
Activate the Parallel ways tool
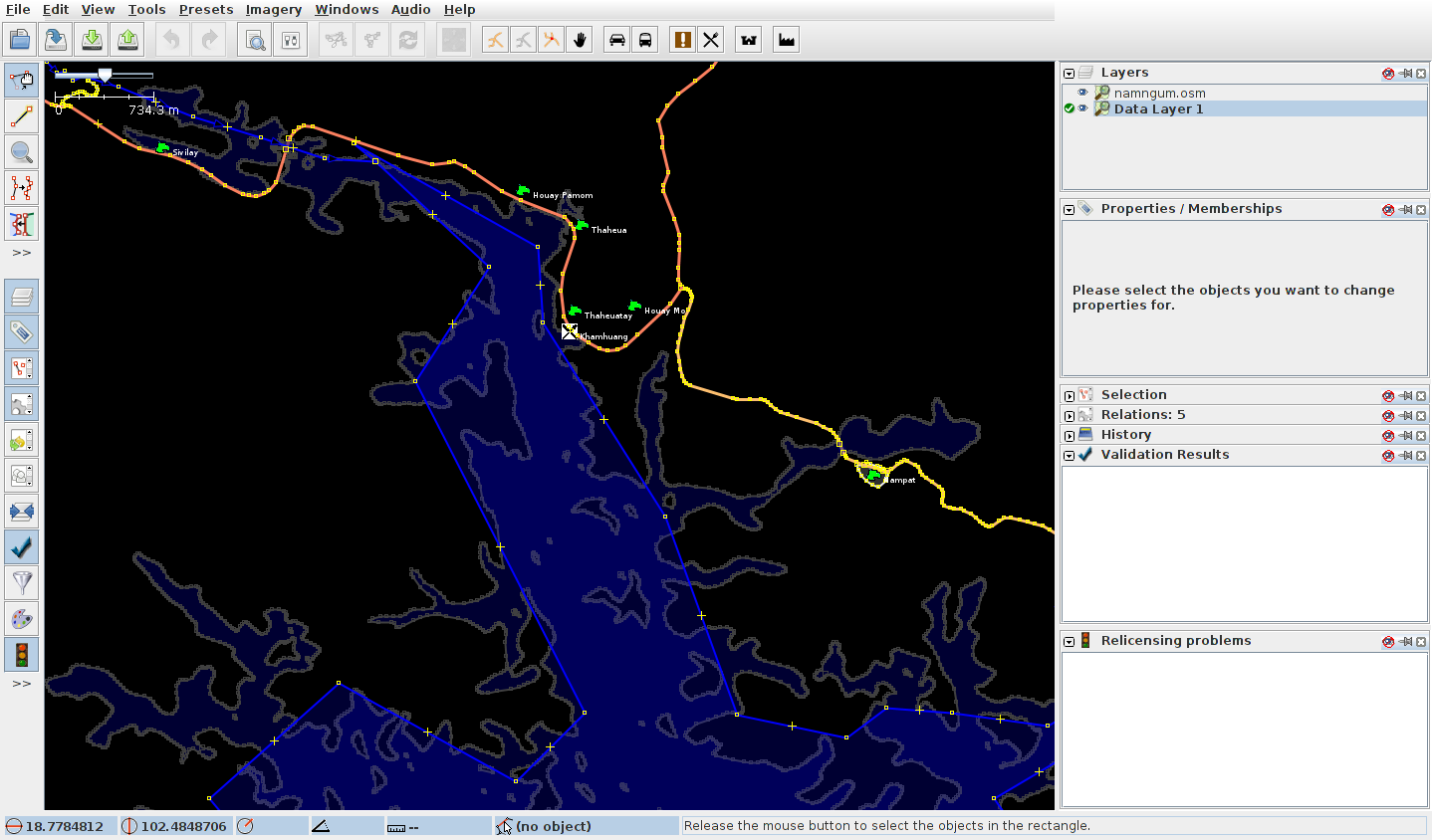[x=22, y=224]
